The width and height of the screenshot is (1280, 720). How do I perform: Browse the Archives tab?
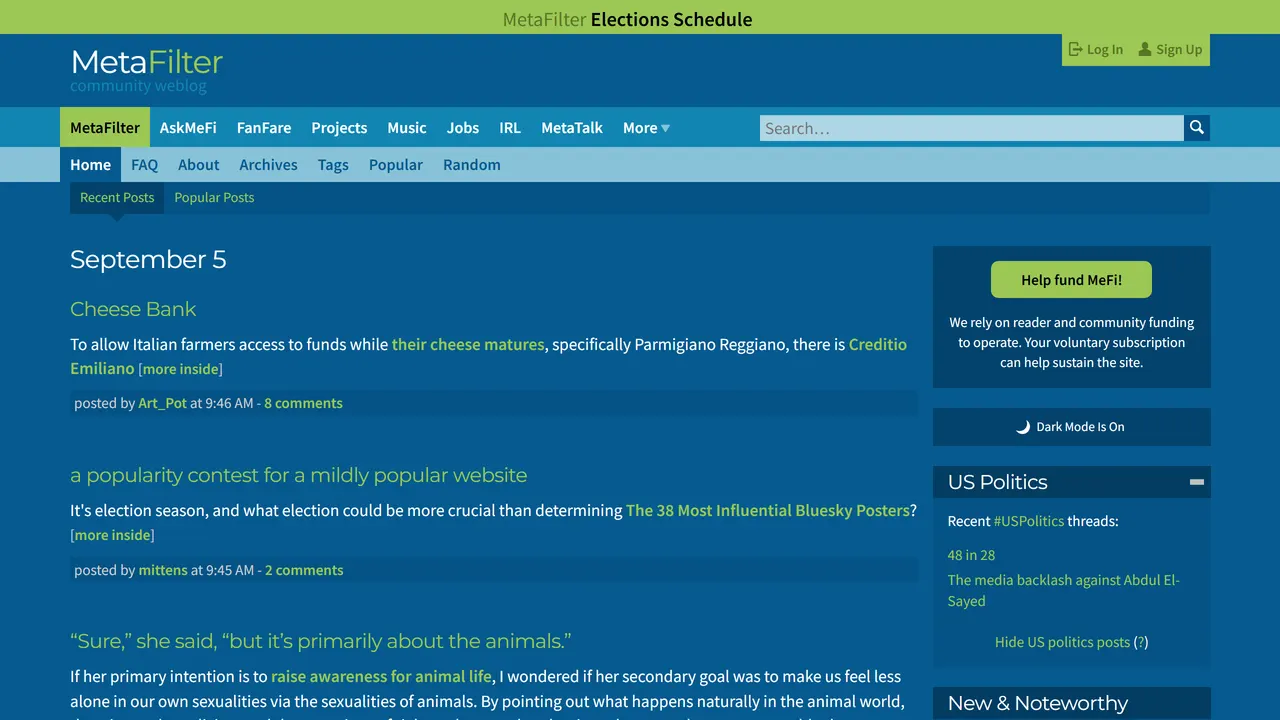pos(268,165)
